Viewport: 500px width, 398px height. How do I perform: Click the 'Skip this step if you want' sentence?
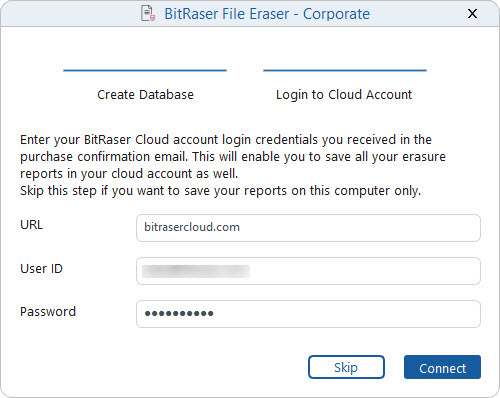pos(220,191)
